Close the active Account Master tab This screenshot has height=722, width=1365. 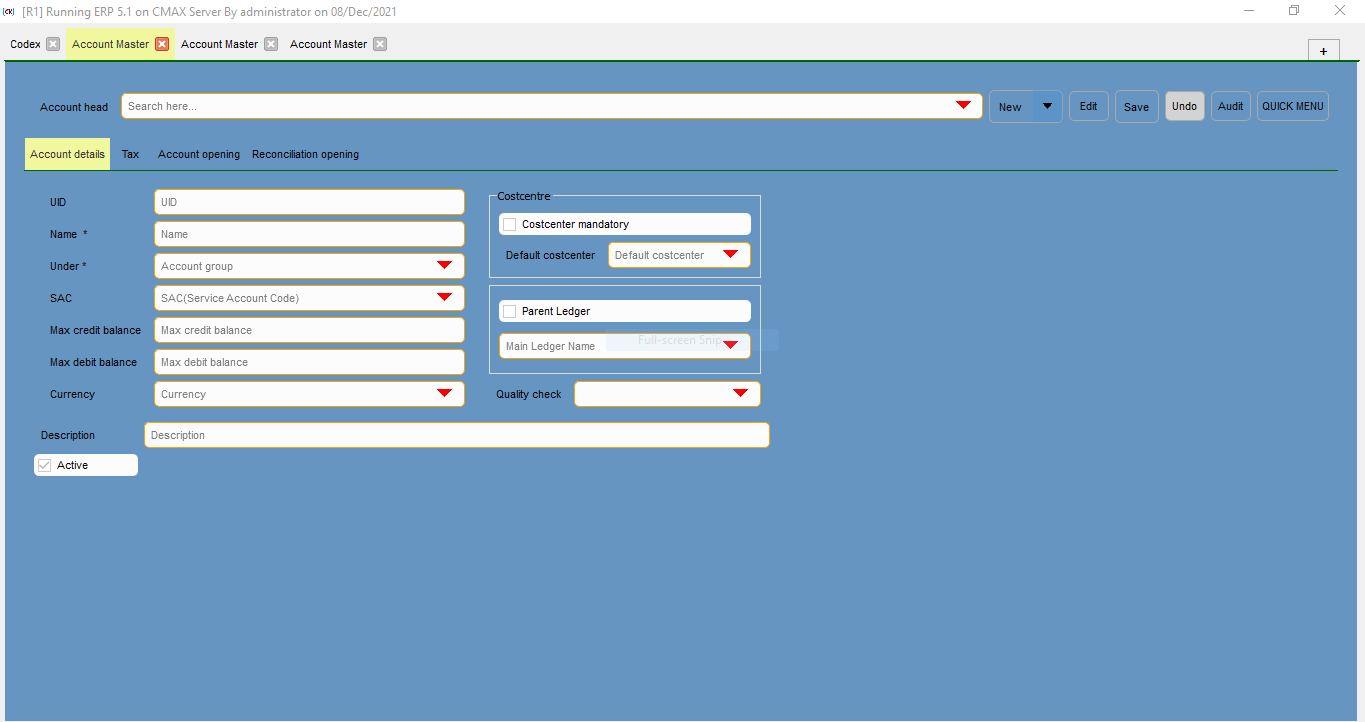point(162,44)
